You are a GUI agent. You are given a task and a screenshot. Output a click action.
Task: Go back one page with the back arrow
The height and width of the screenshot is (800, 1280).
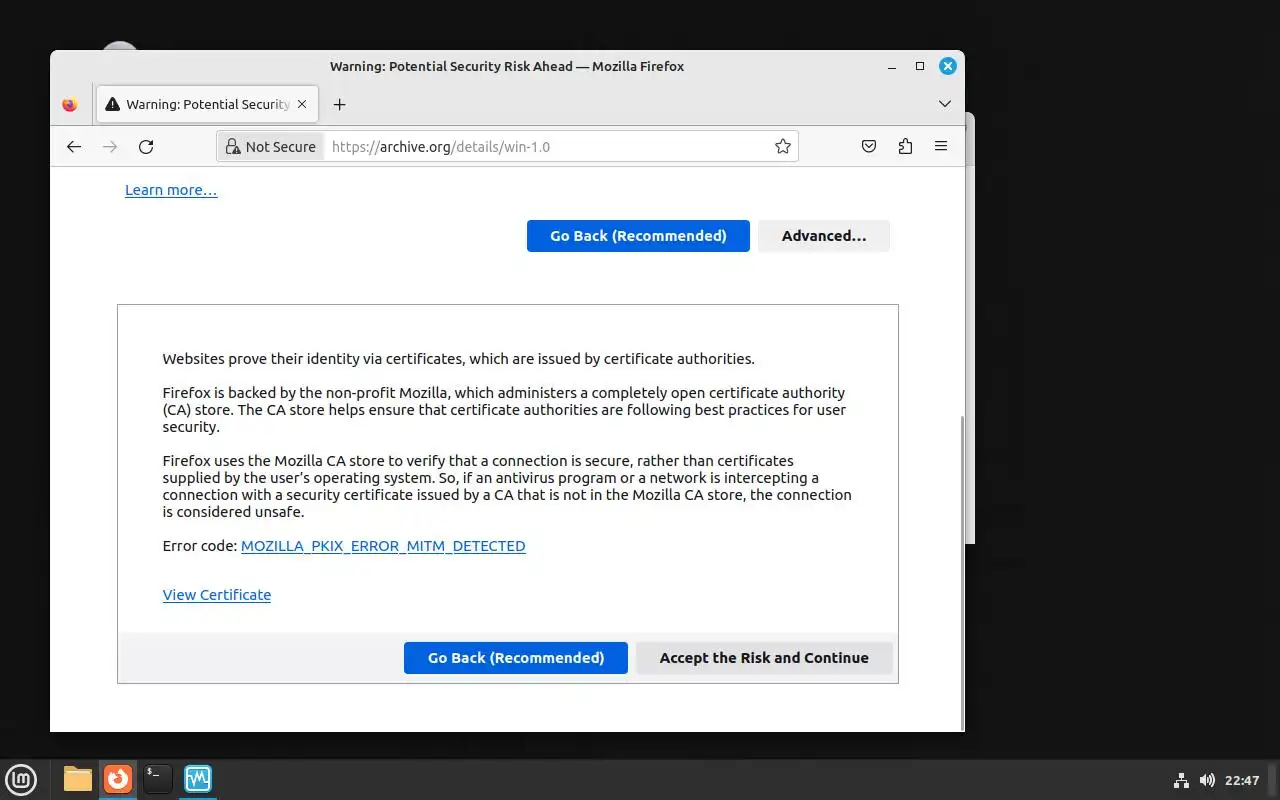tap(74, 147)
